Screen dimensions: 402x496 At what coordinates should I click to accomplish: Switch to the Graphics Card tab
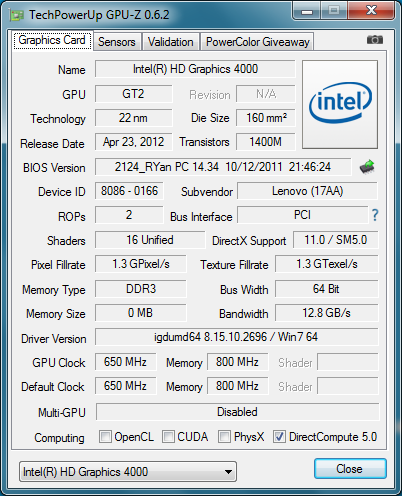pyautogui.click(x=52, y=41)
